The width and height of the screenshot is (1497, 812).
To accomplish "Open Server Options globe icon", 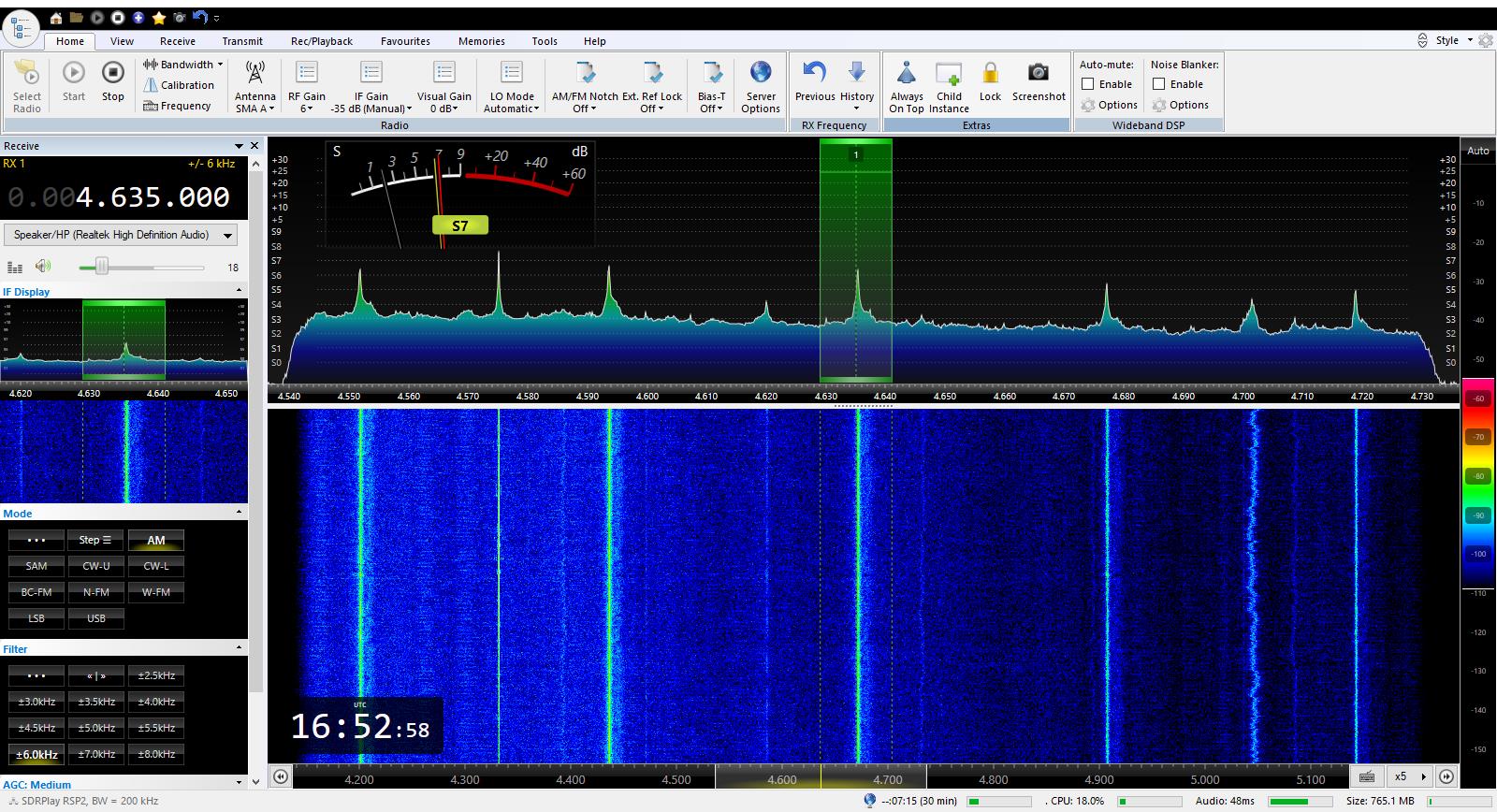I will [x=761, y=73].
